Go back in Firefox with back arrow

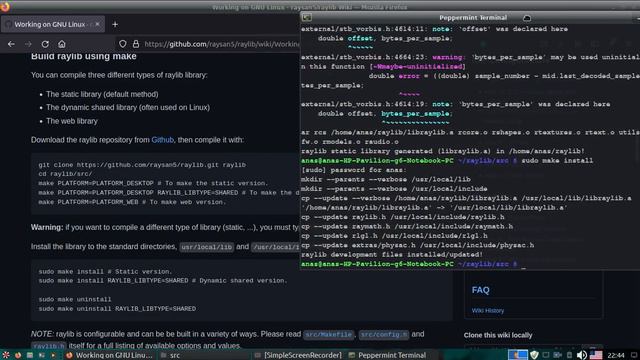[11, 44]
